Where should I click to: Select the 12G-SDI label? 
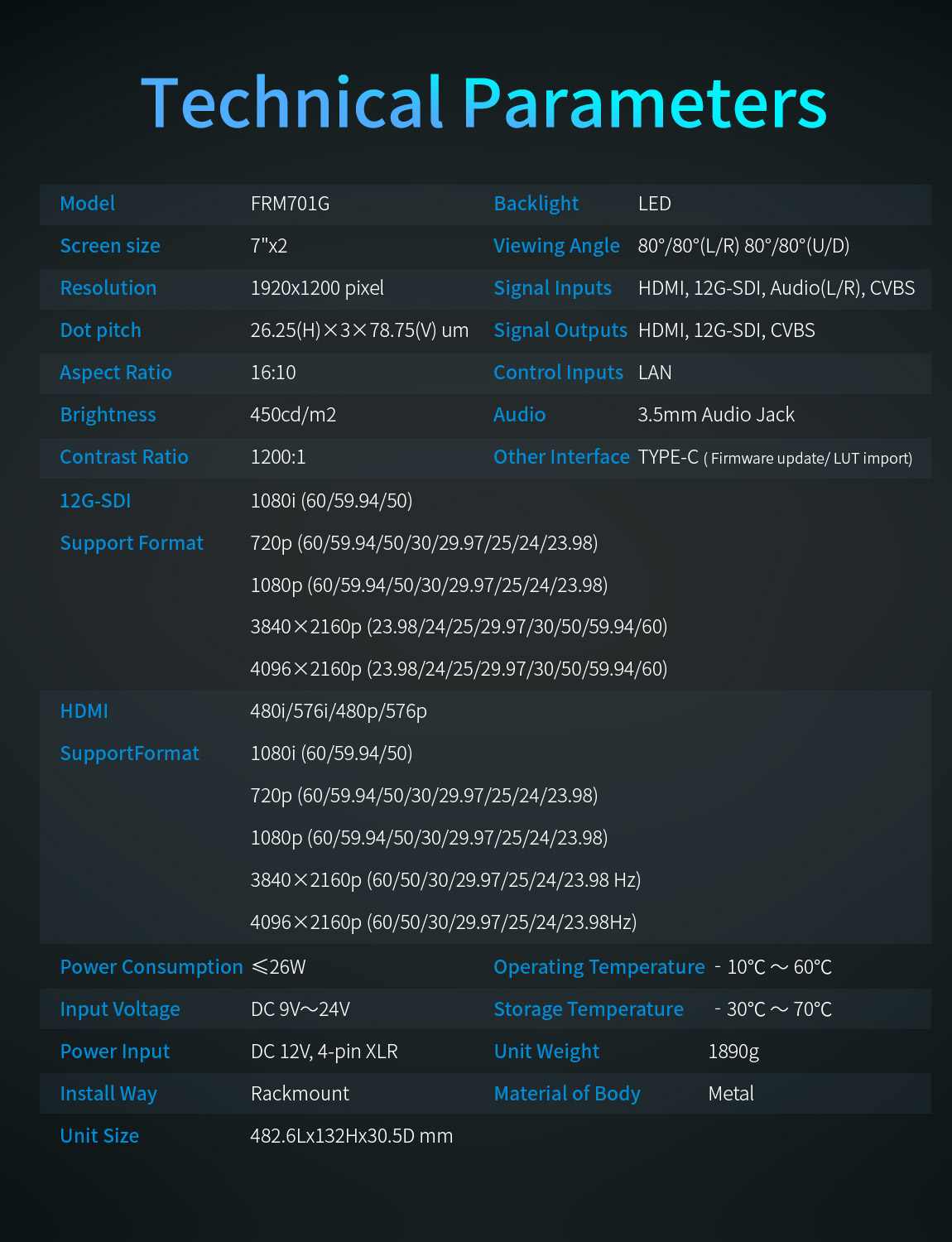point(95,501)
